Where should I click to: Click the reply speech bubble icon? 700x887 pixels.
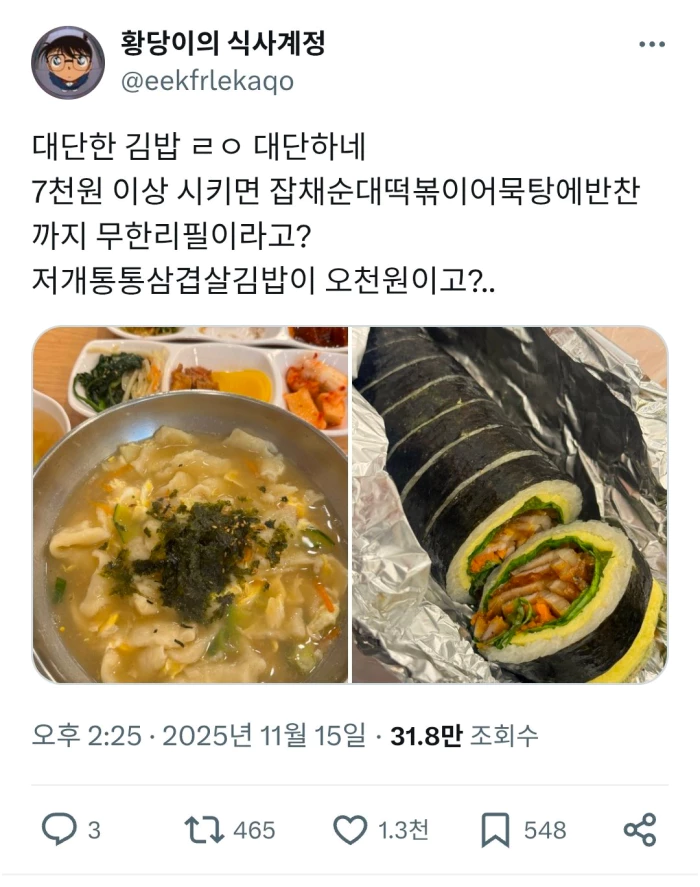pos(59,829)
